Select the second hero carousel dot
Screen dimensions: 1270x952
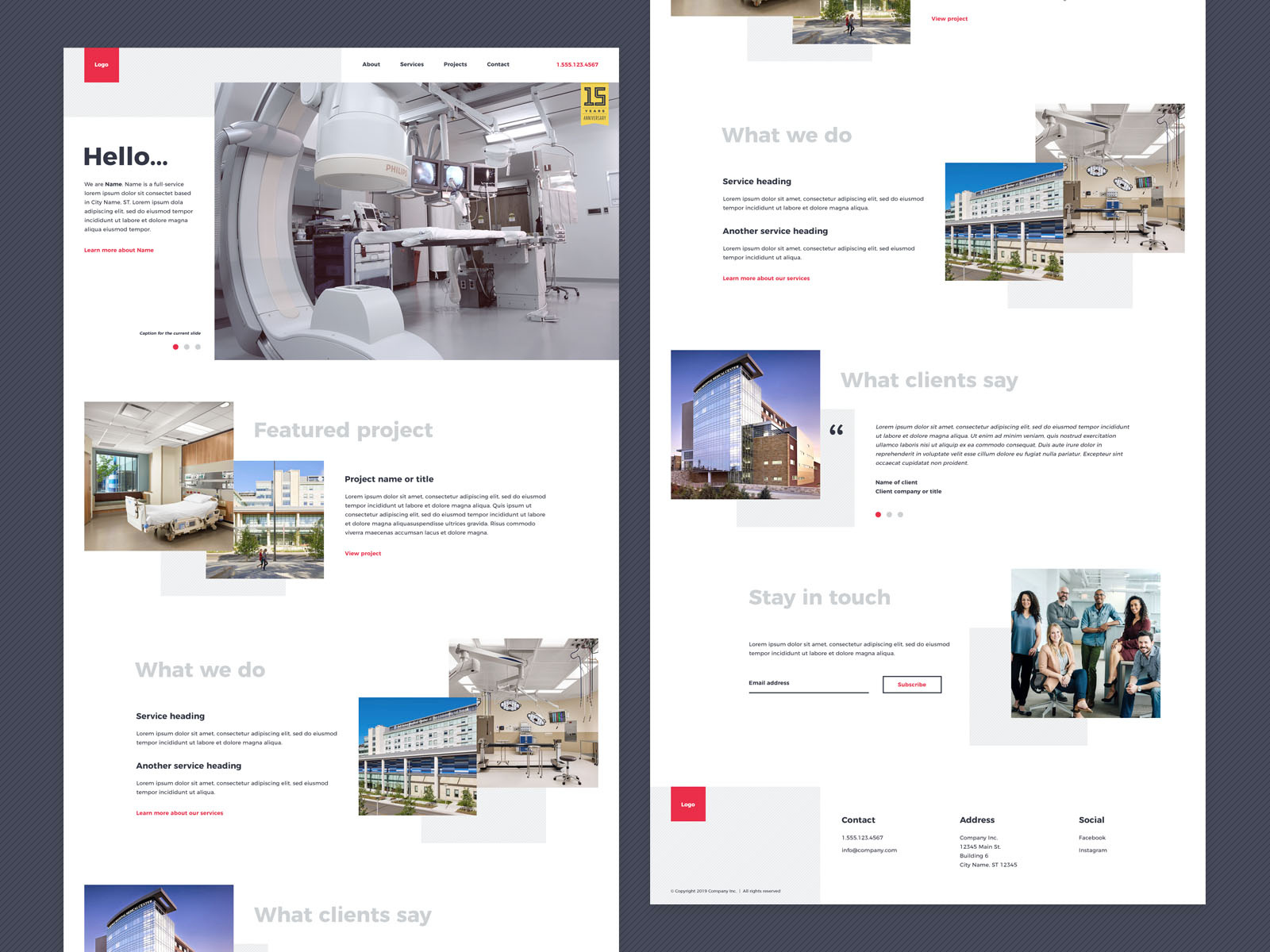coord(187,347)
